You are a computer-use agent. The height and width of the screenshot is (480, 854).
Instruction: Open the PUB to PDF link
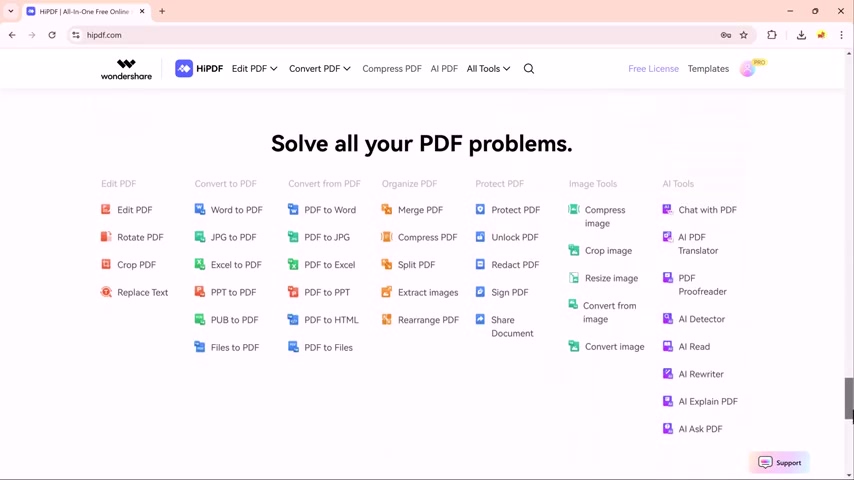pyautogui.click(x=227, y=320)
